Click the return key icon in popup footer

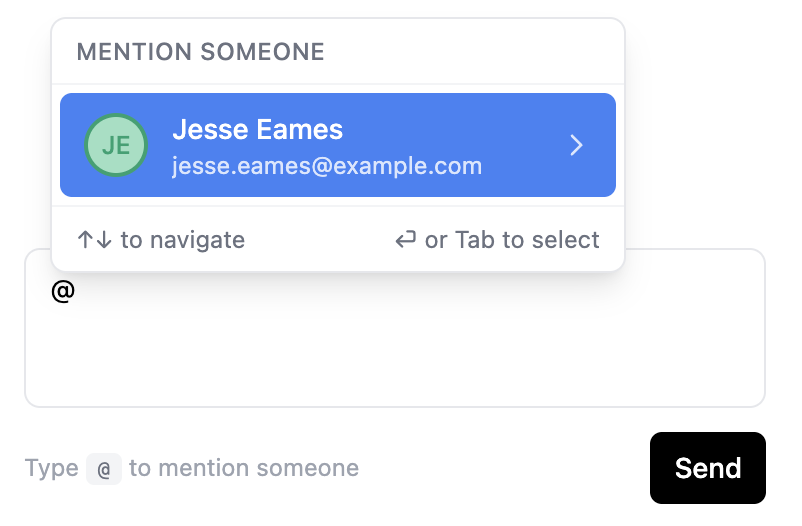pos(406,240)
